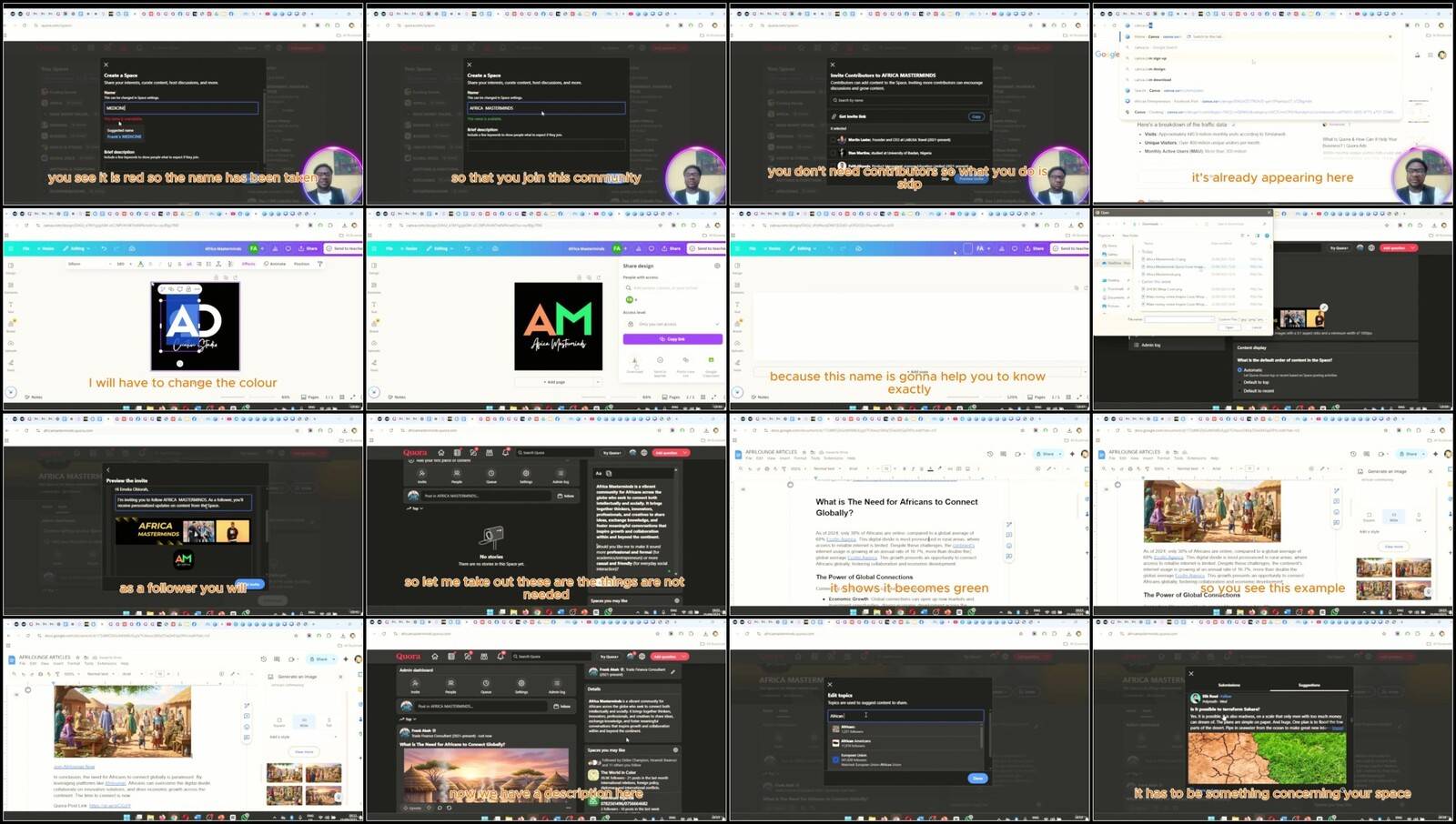Open the settings gear in the Share design panel

[717, 266]
